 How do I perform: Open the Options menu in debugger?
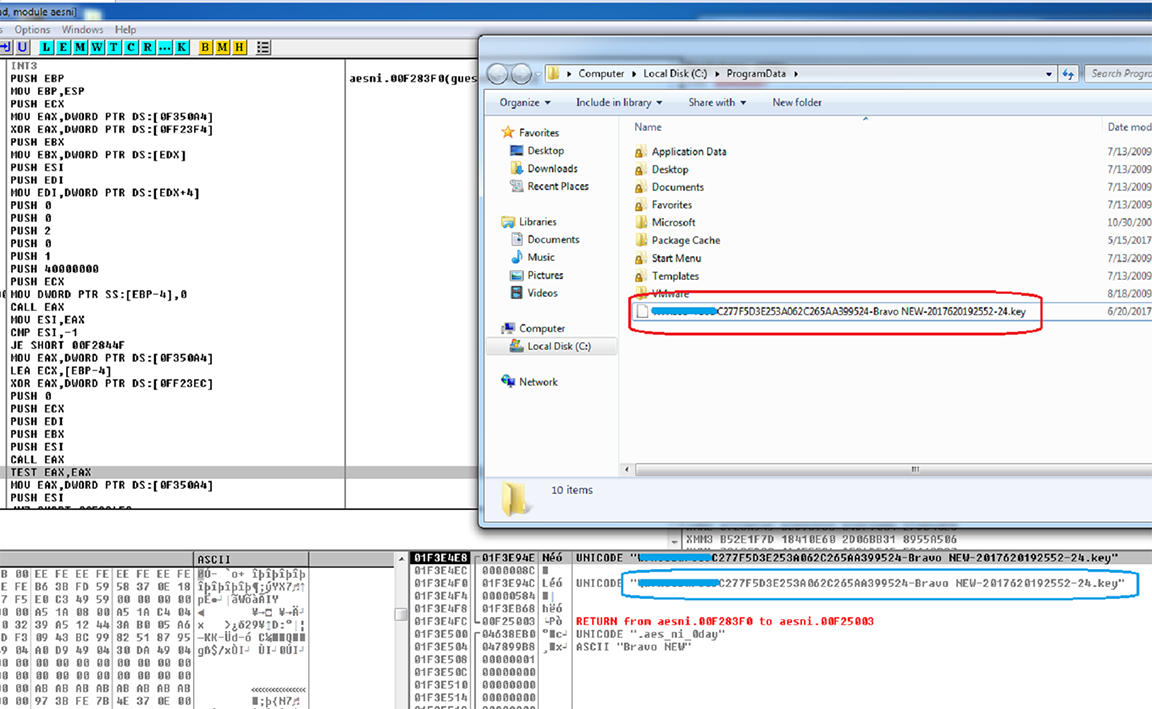32,29
